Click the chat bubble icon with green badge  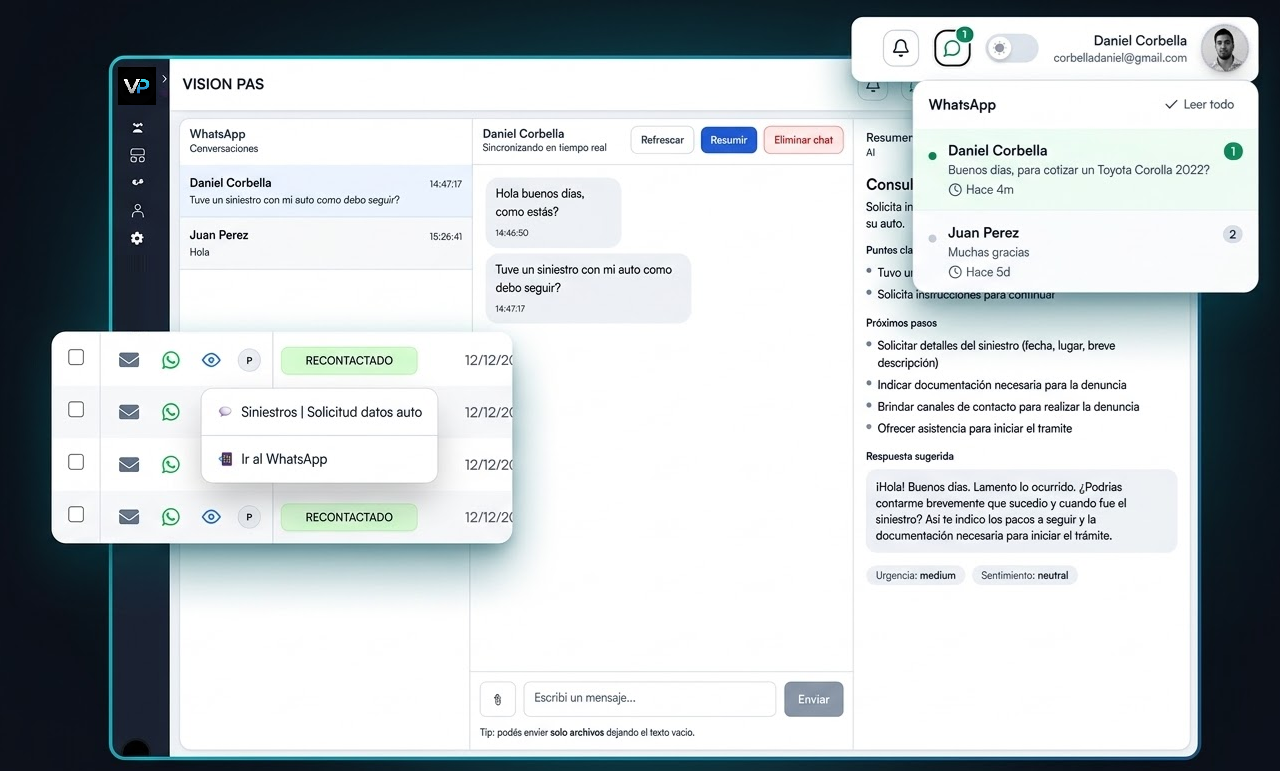(x=951, y=47)
